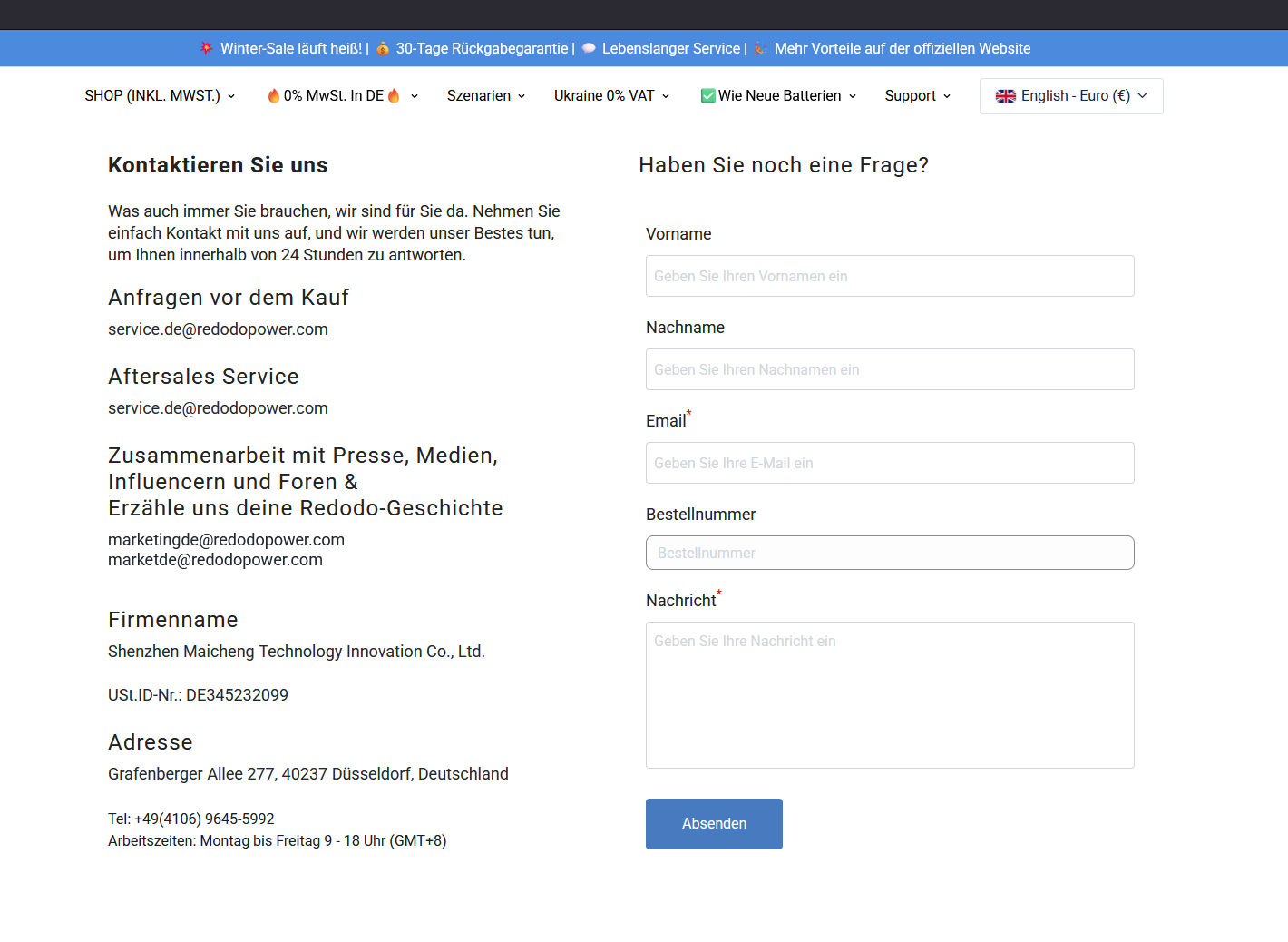Click Mehr Vorteile auf der offiziellen Website

coord(903,49)
